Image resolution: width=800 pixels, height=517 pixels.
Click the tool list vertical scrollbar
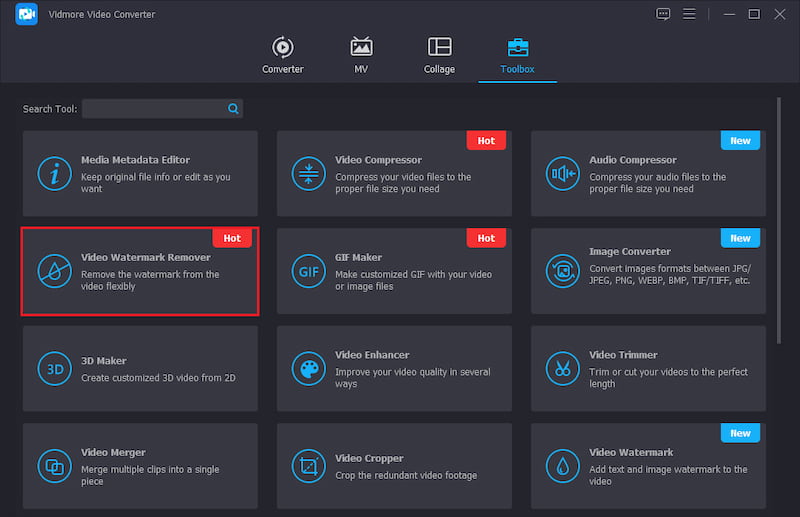pos(779,220)
